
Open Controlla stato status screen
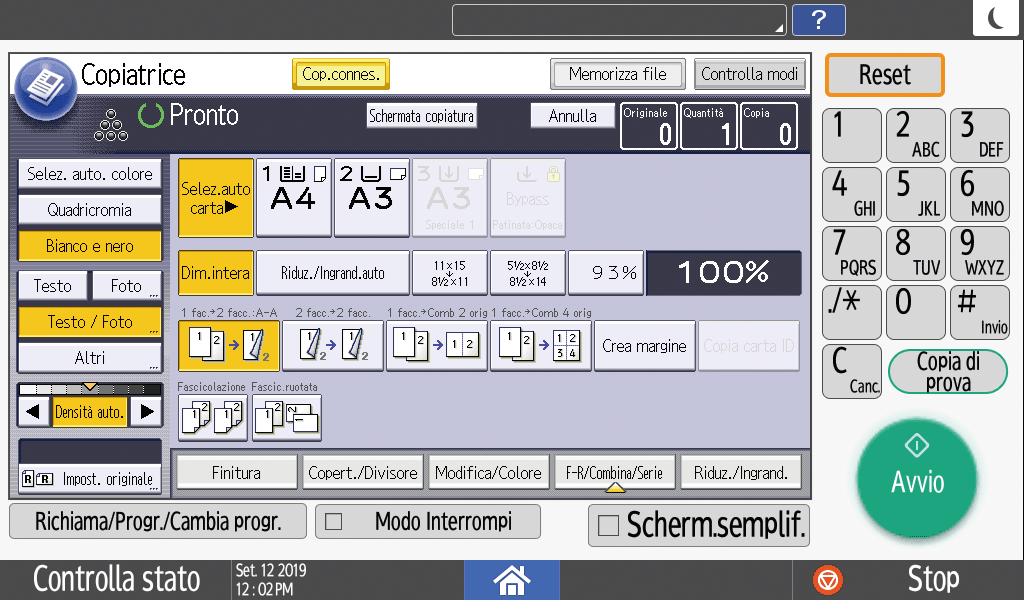[x=116, y=580]
